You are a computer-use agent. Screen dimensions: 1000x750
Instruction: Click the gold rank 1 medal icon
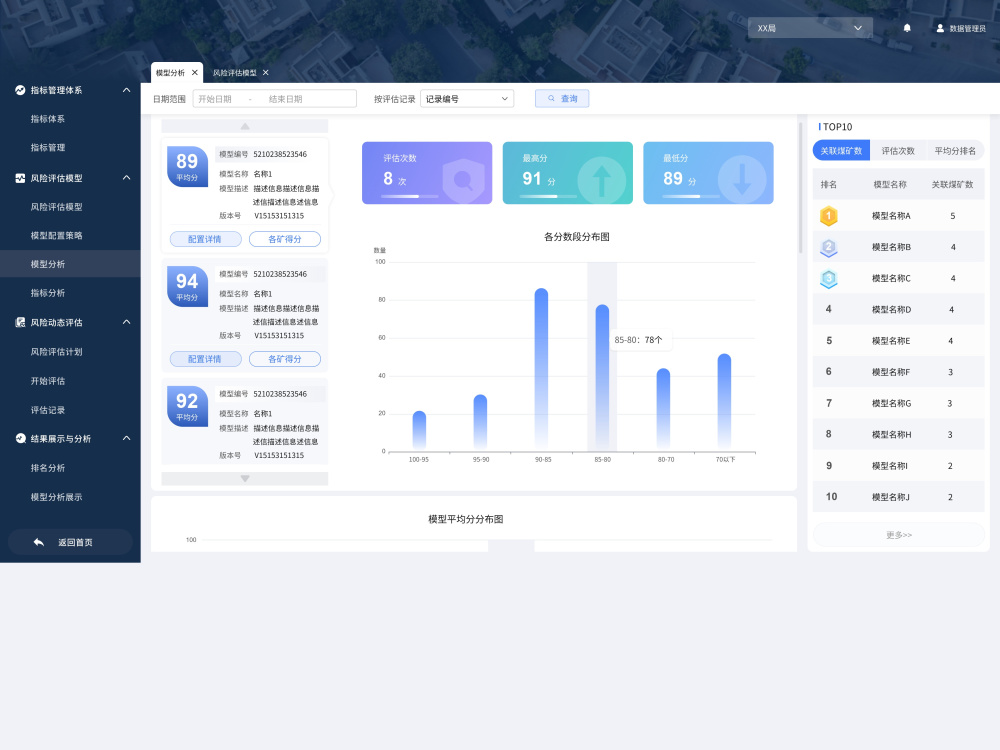click(828, 216)
